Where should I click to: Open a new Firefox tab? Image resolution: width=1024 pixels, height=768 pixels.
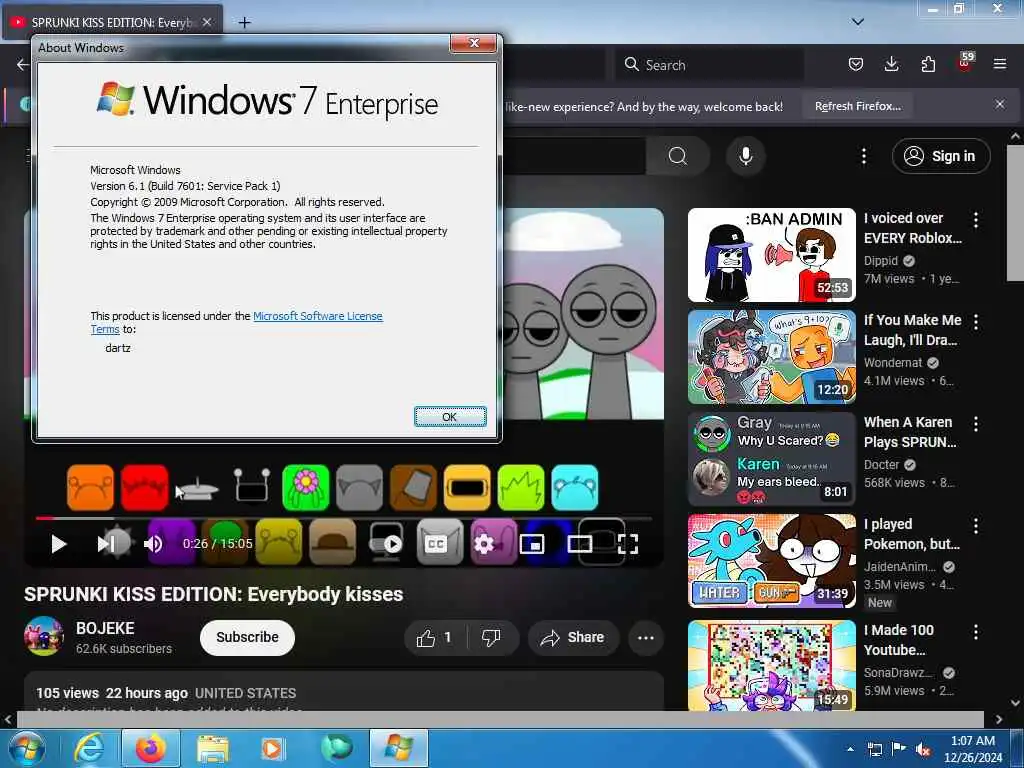(x=244, y=23)
